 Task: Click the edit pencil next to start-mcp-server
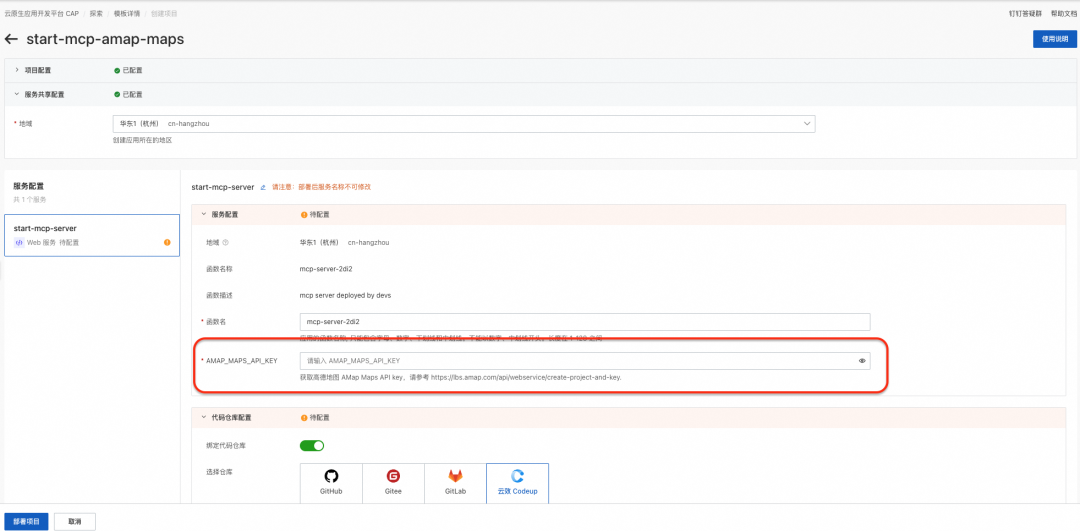[263, 187]
